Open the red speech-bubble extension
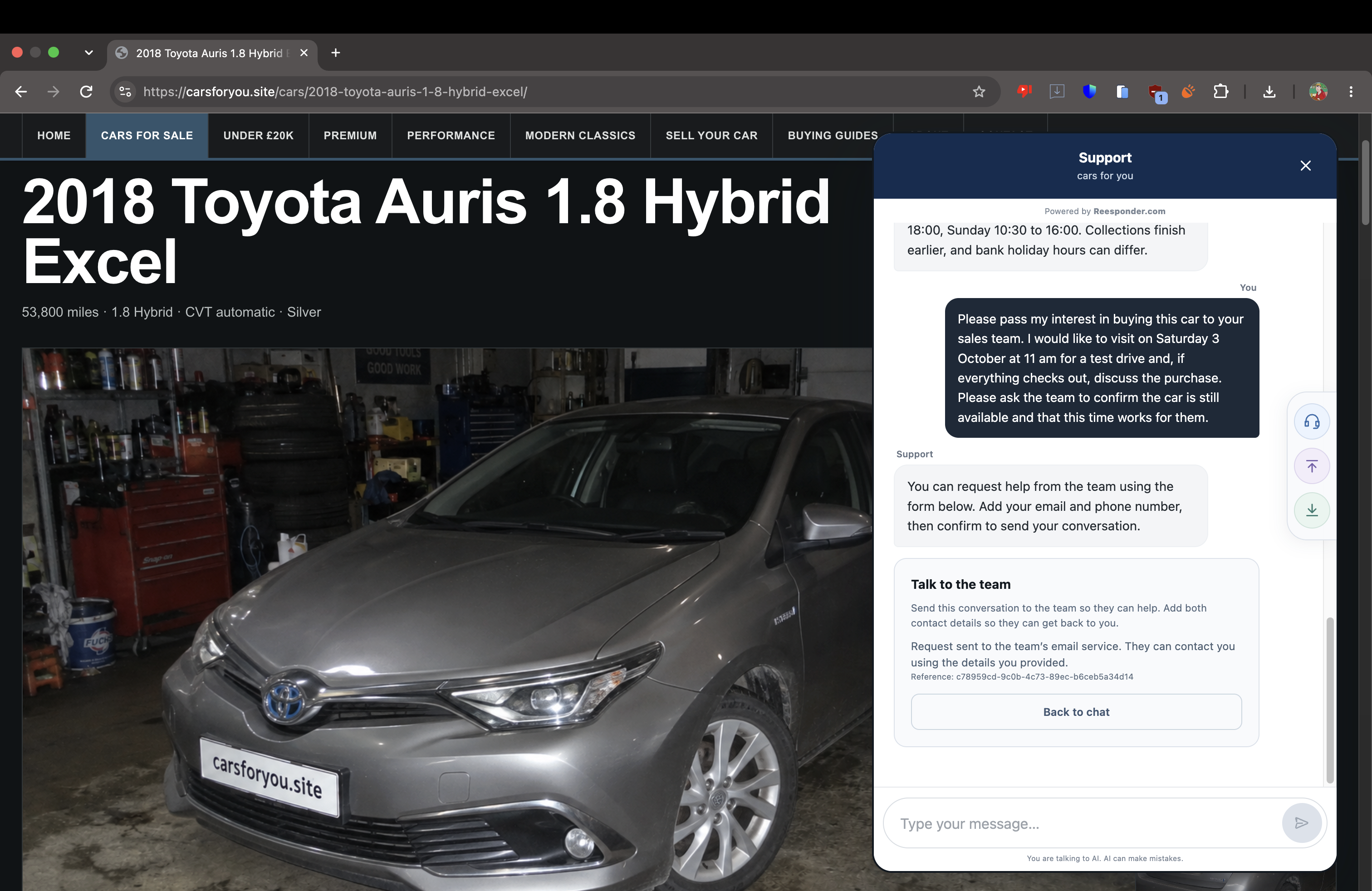 tap(1024, 91)
